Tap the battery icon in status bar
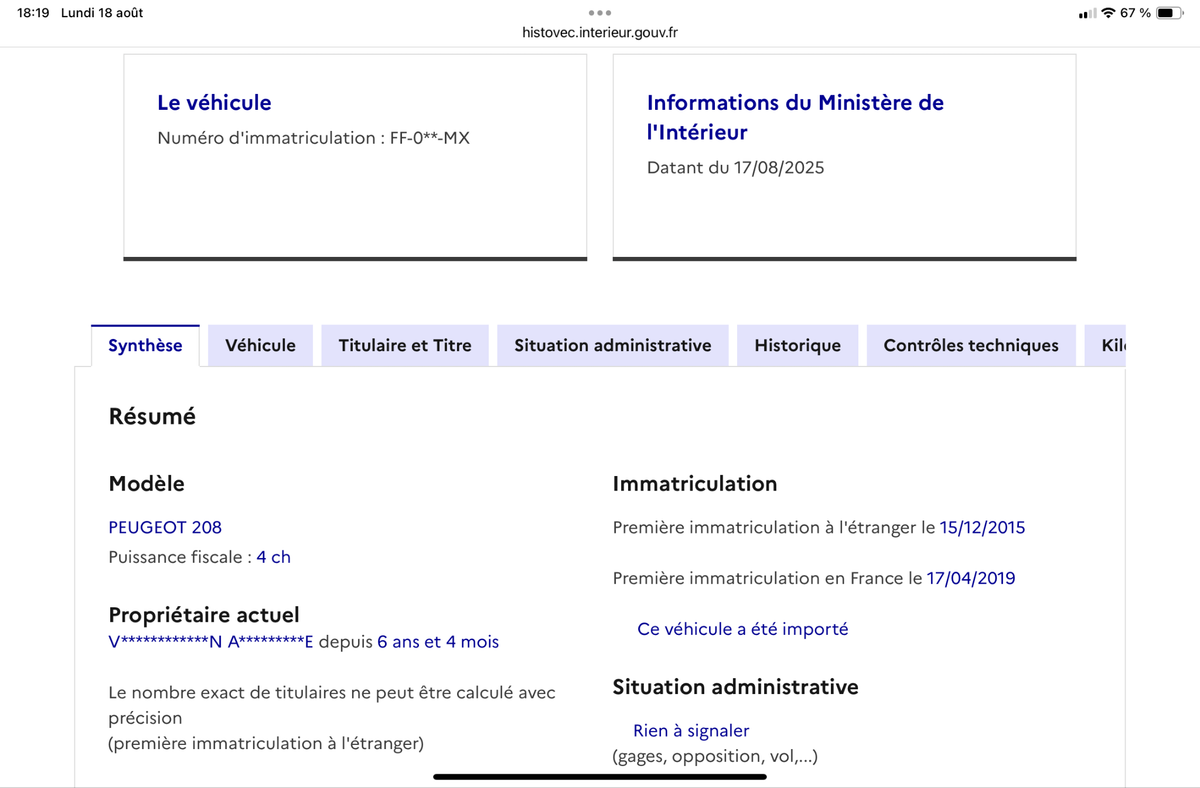The height and width of the screenshot is (788, 1200). point(1170,13)
